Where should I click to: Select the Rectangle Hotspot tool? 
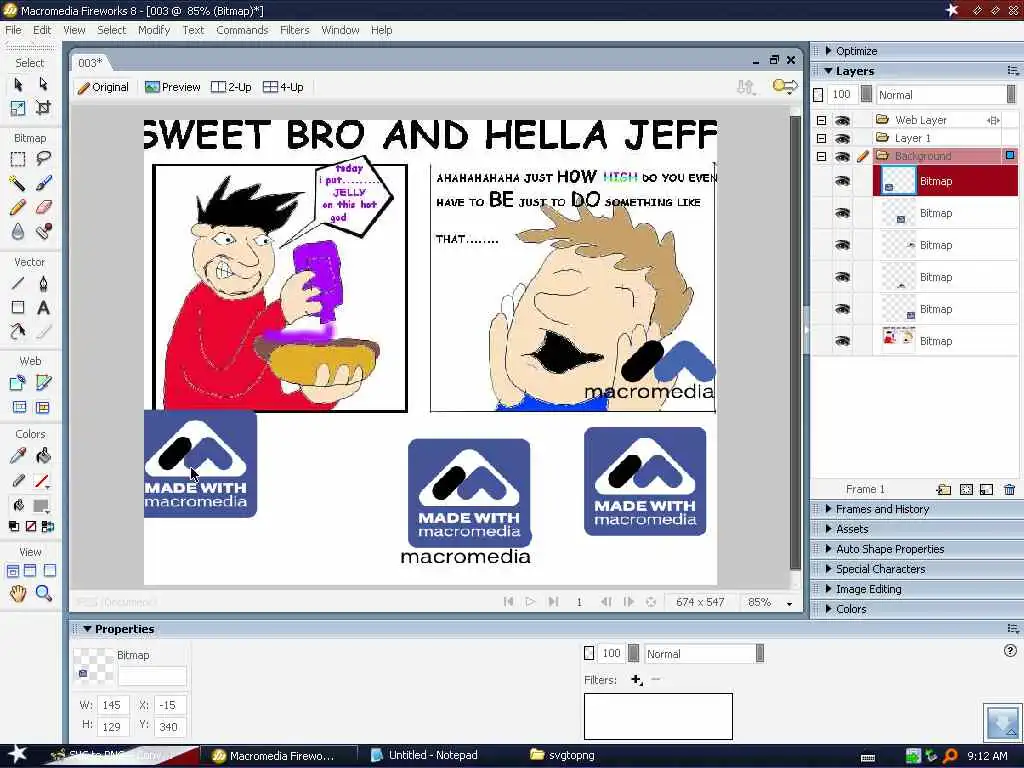point(18,383)
